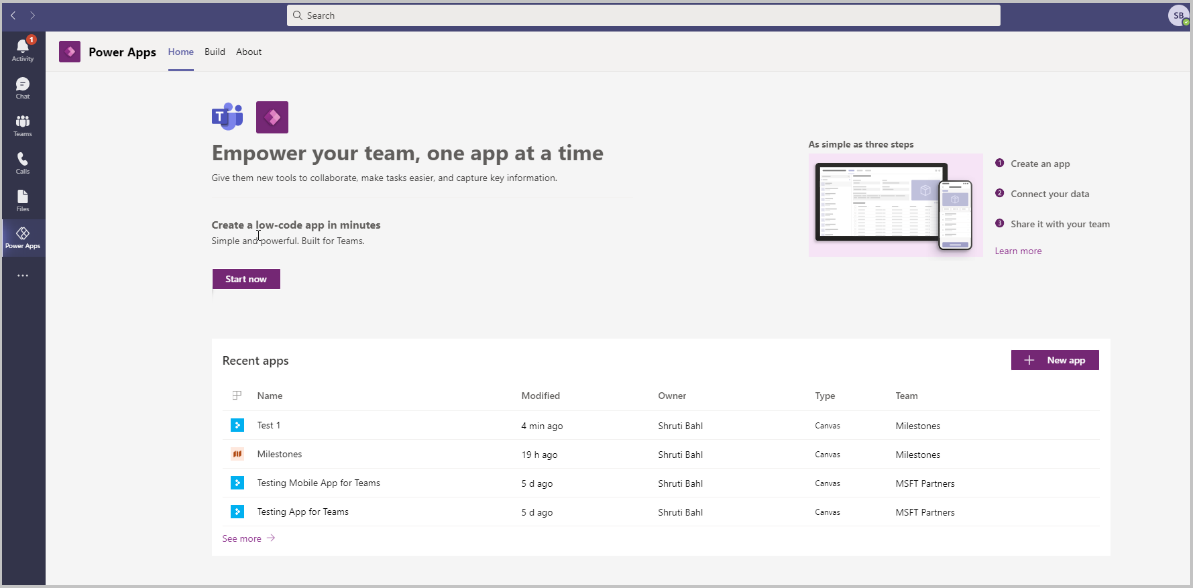Go to Teams in the left rail
The height and width of the screenshot is (588, 1193).
click(23, 126)
